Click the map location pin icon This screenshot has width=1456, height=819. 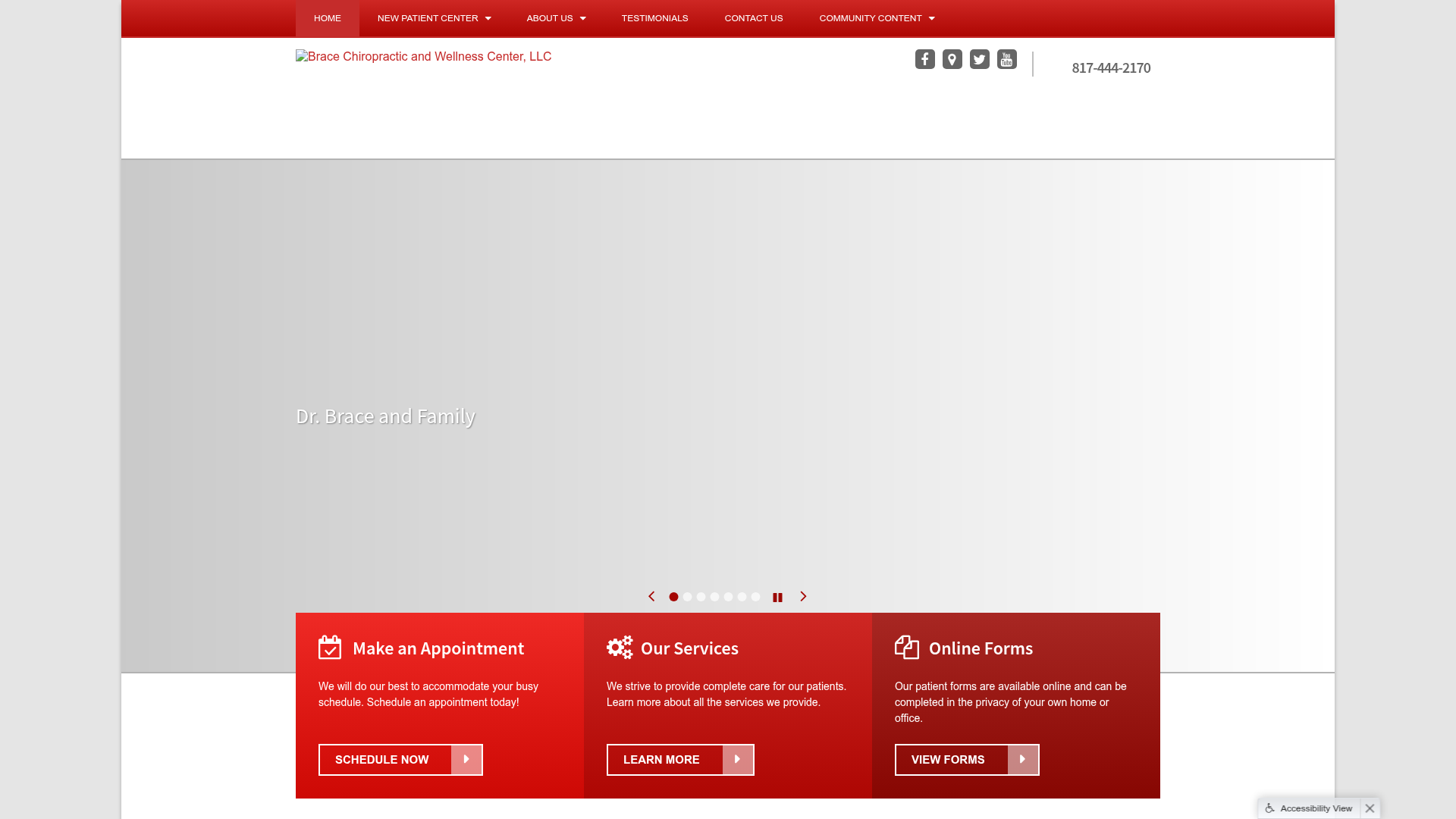pyautogui.click(x=952, y=59)
